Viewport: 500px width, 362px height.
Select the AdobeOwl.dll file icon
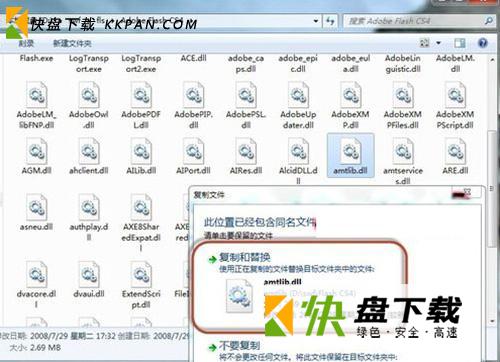coord(89,95)
